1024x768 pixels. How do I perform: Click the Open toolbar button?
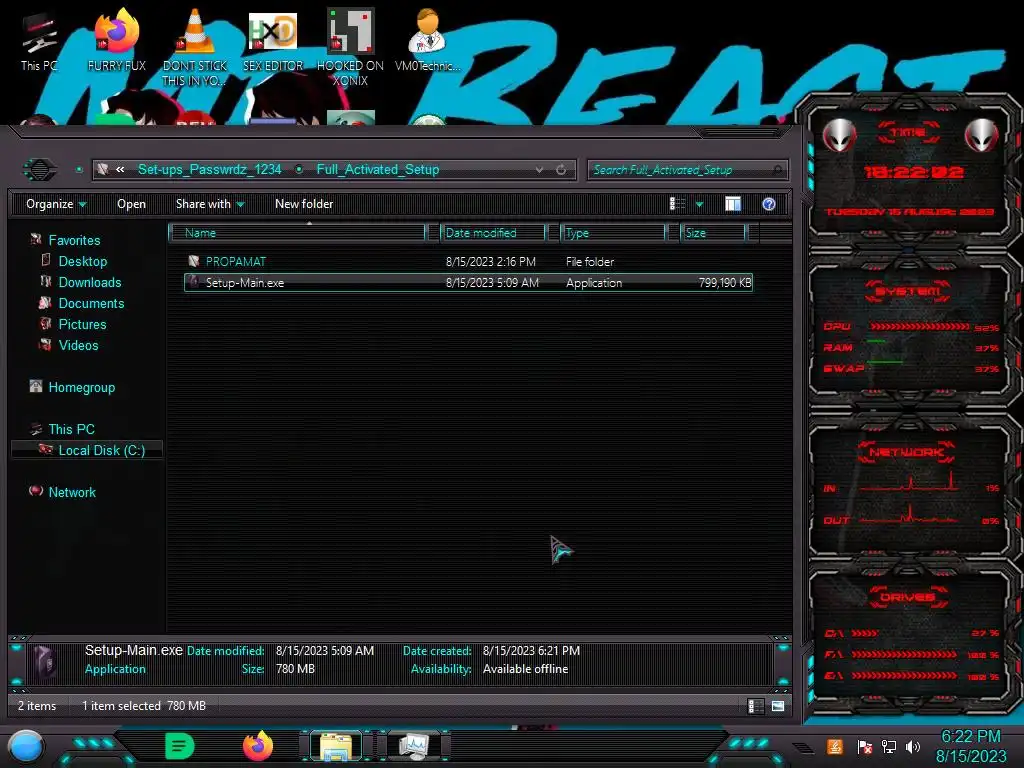(x=131, y=204)
